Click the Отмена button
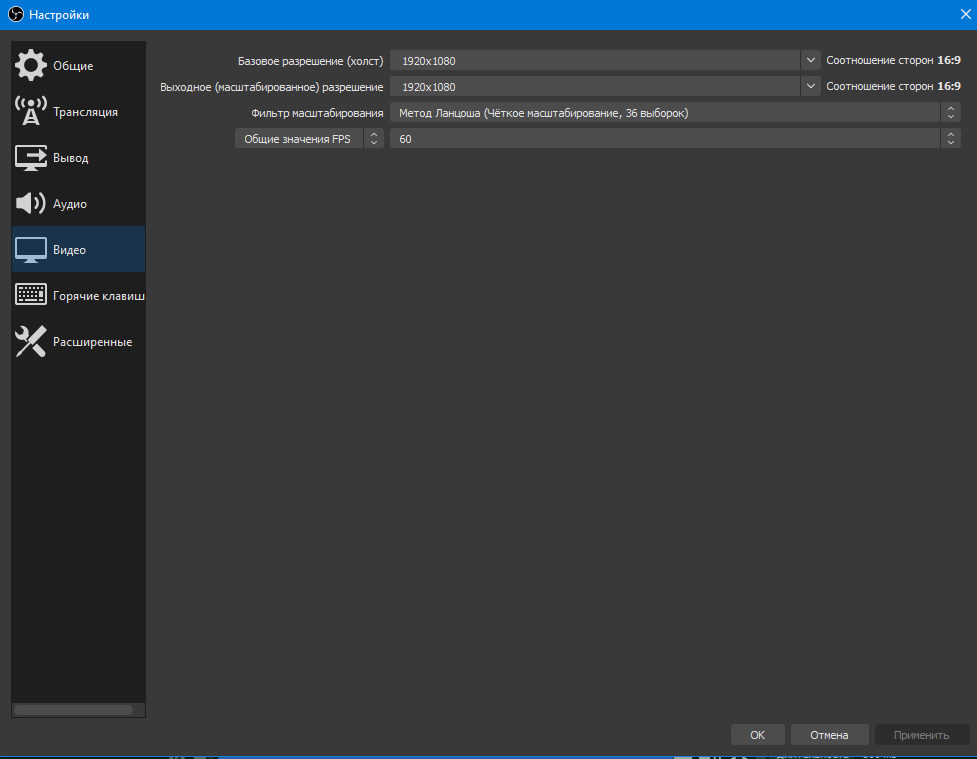 coord(829,735)
